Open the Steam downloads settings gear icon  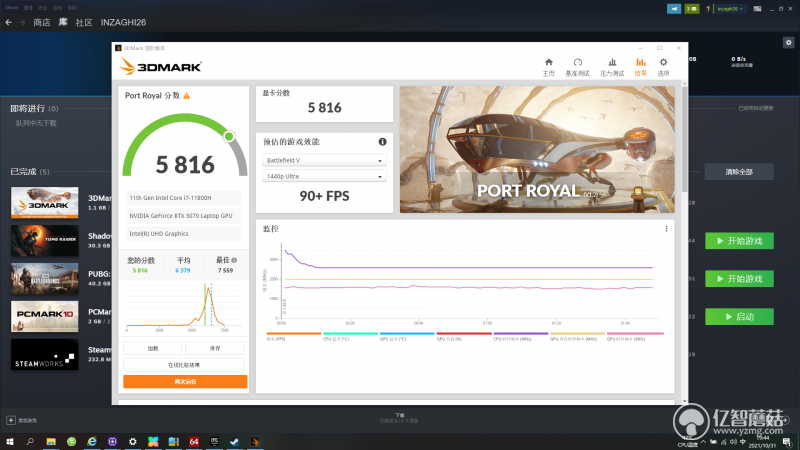[x=788, y=42]
